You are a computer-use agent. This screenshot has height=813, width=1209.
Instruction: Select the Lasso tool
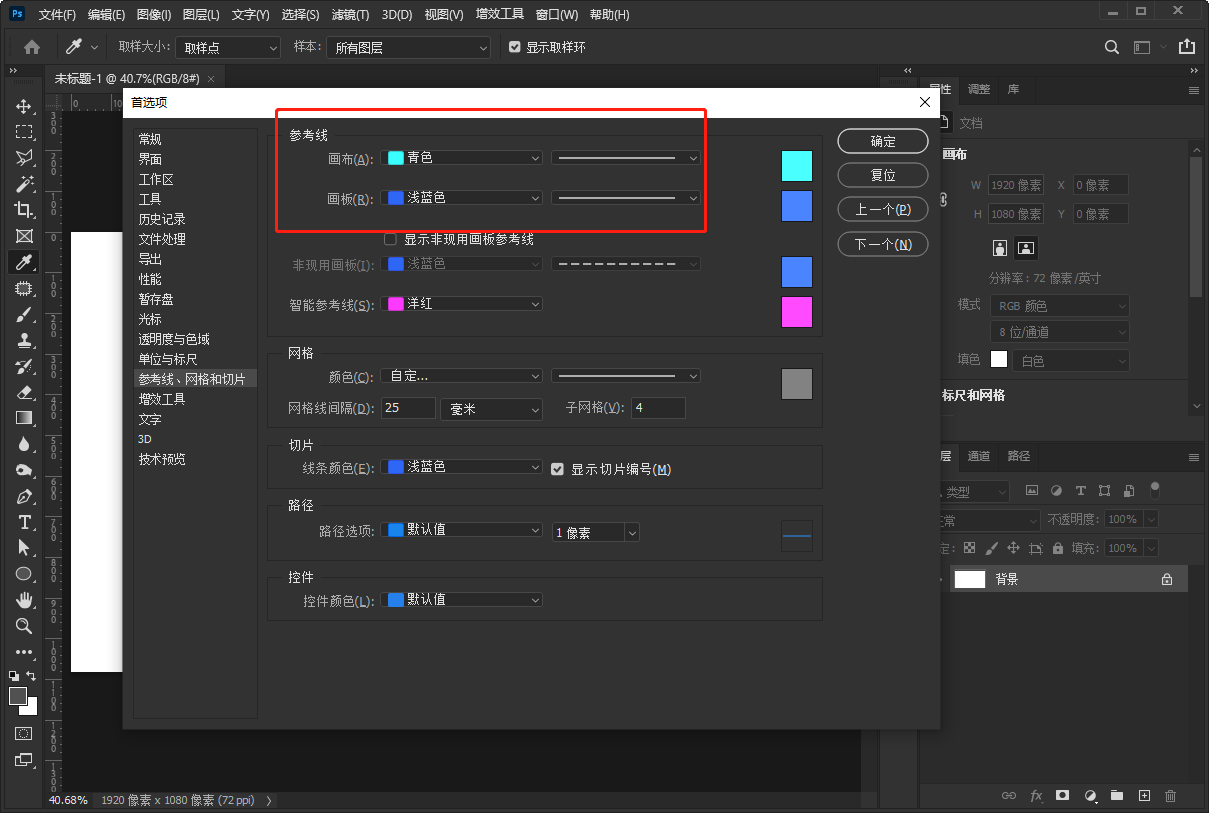pos(24,158)
